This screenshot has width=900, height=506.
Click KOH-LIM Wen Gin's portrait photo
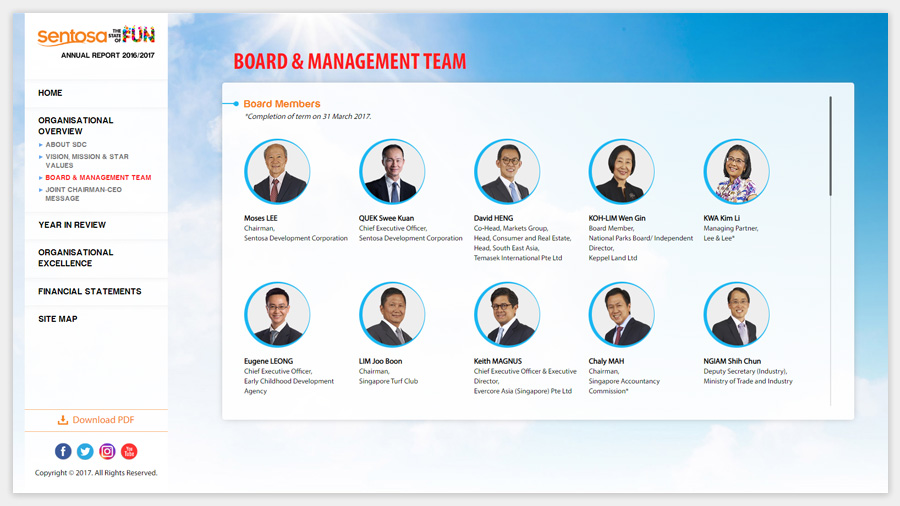tap(622, 172)
